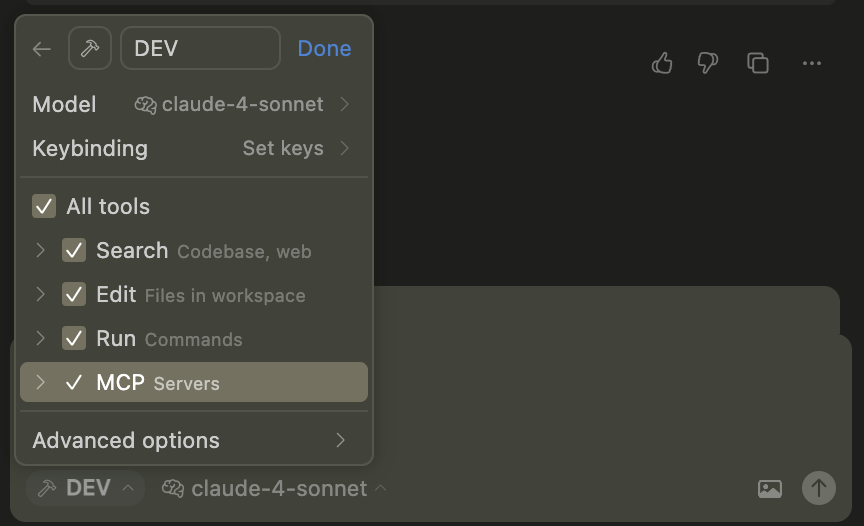
Task: Click the back arrow icon
Action: [42, 49]
